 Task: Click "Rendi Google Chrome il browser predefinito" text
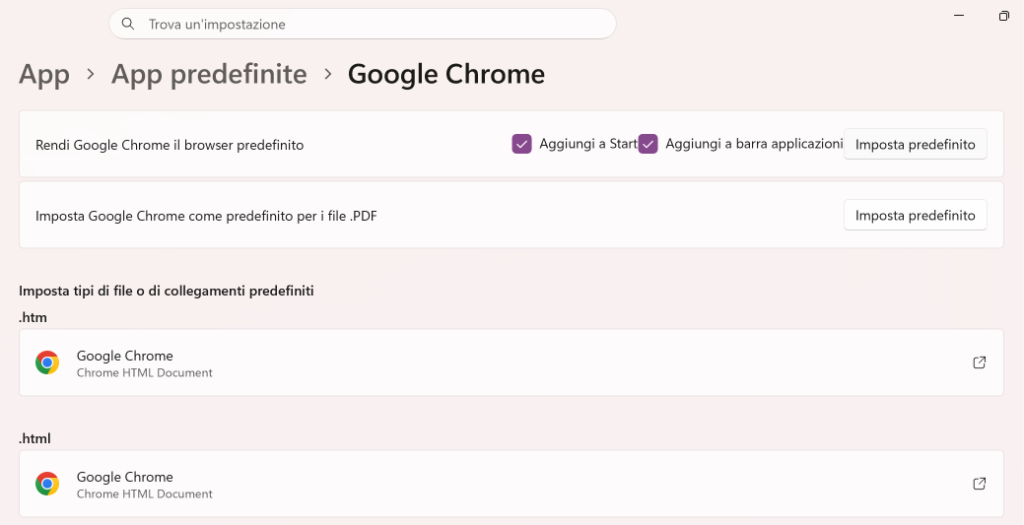click(169, 145)
